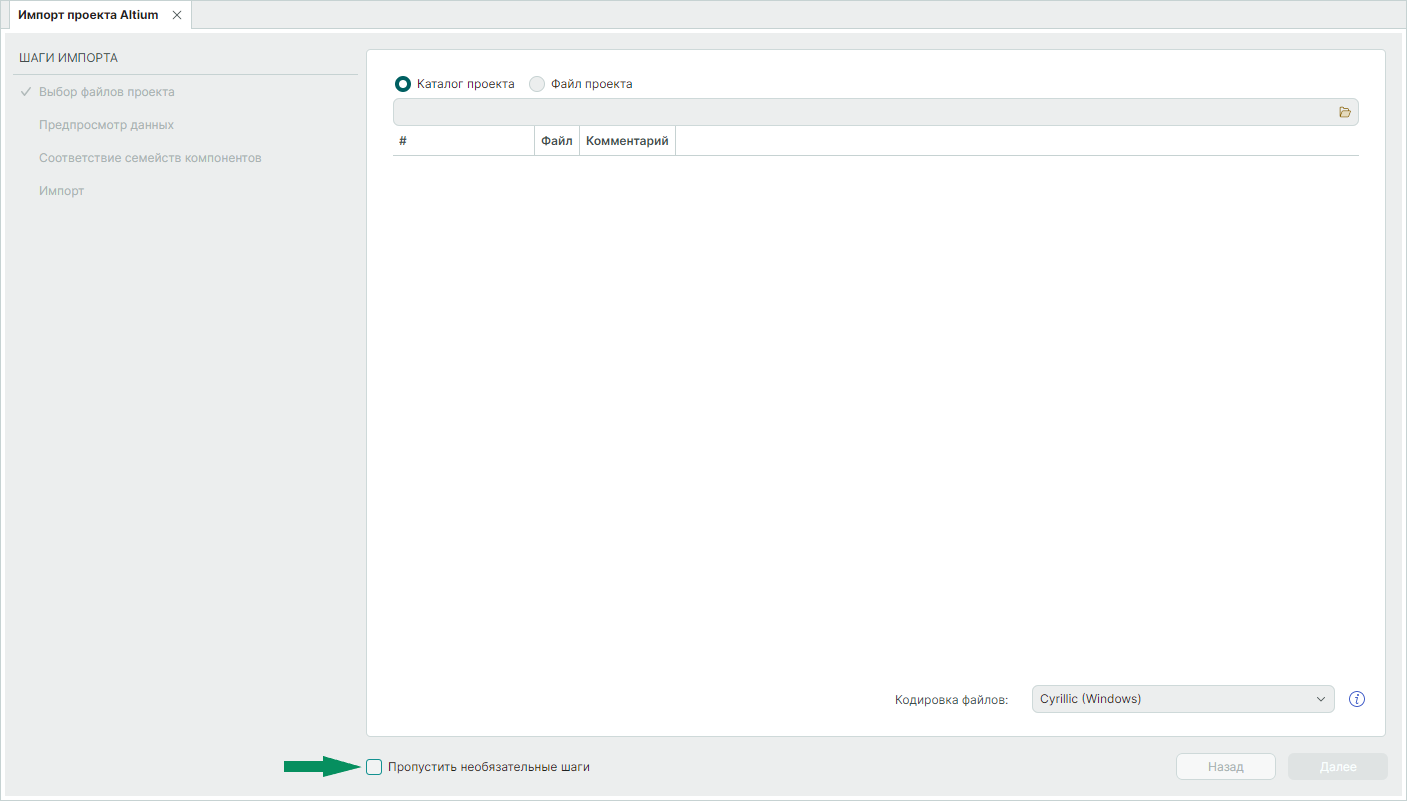
Task: Open file encoding info icon
Action: coord(1357,699)
